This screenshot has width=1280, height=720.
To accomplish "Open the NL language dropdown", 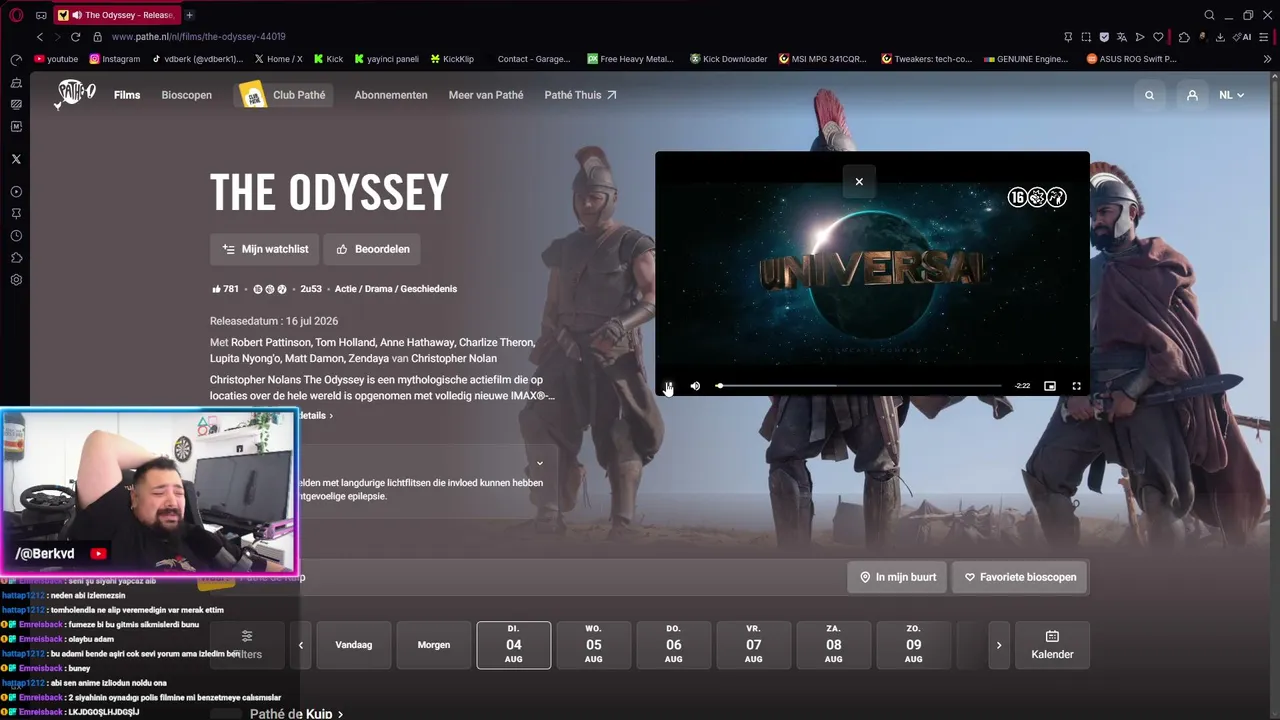I will click(1232, 95).
